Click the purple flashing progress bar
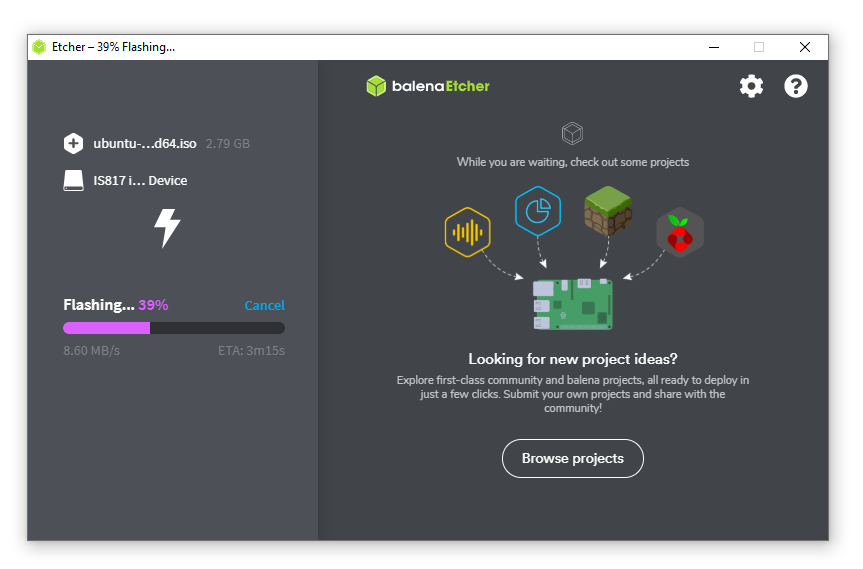The image size is (863, 569). point(174,328)
